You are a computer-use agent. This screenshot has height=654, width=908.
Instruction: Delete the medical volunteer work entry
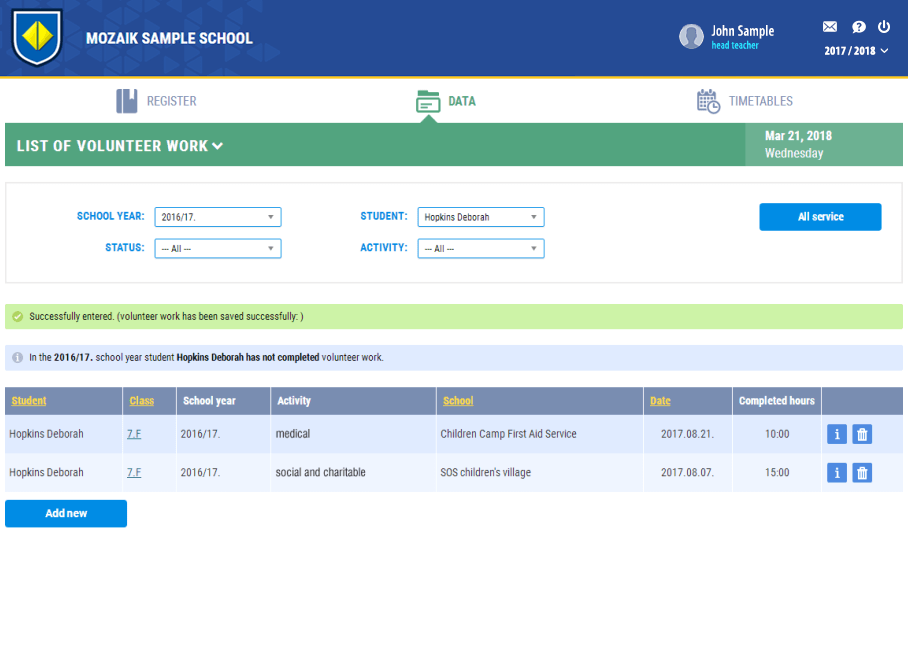[x=862, y=434]
